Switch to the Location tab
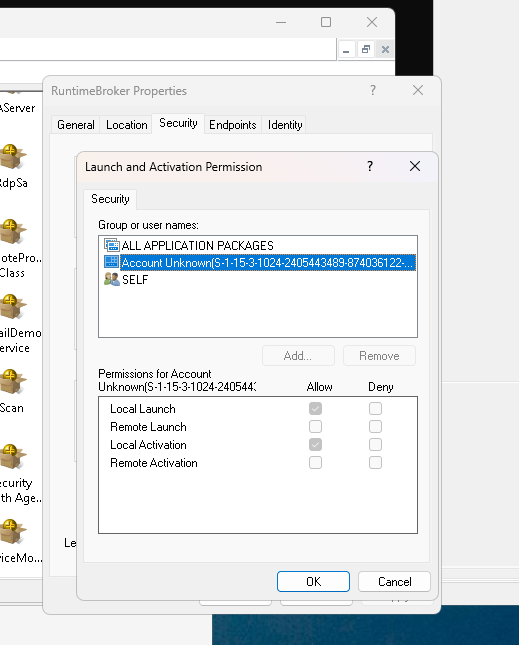Viewport: 519px width, 645px height. 126,125
